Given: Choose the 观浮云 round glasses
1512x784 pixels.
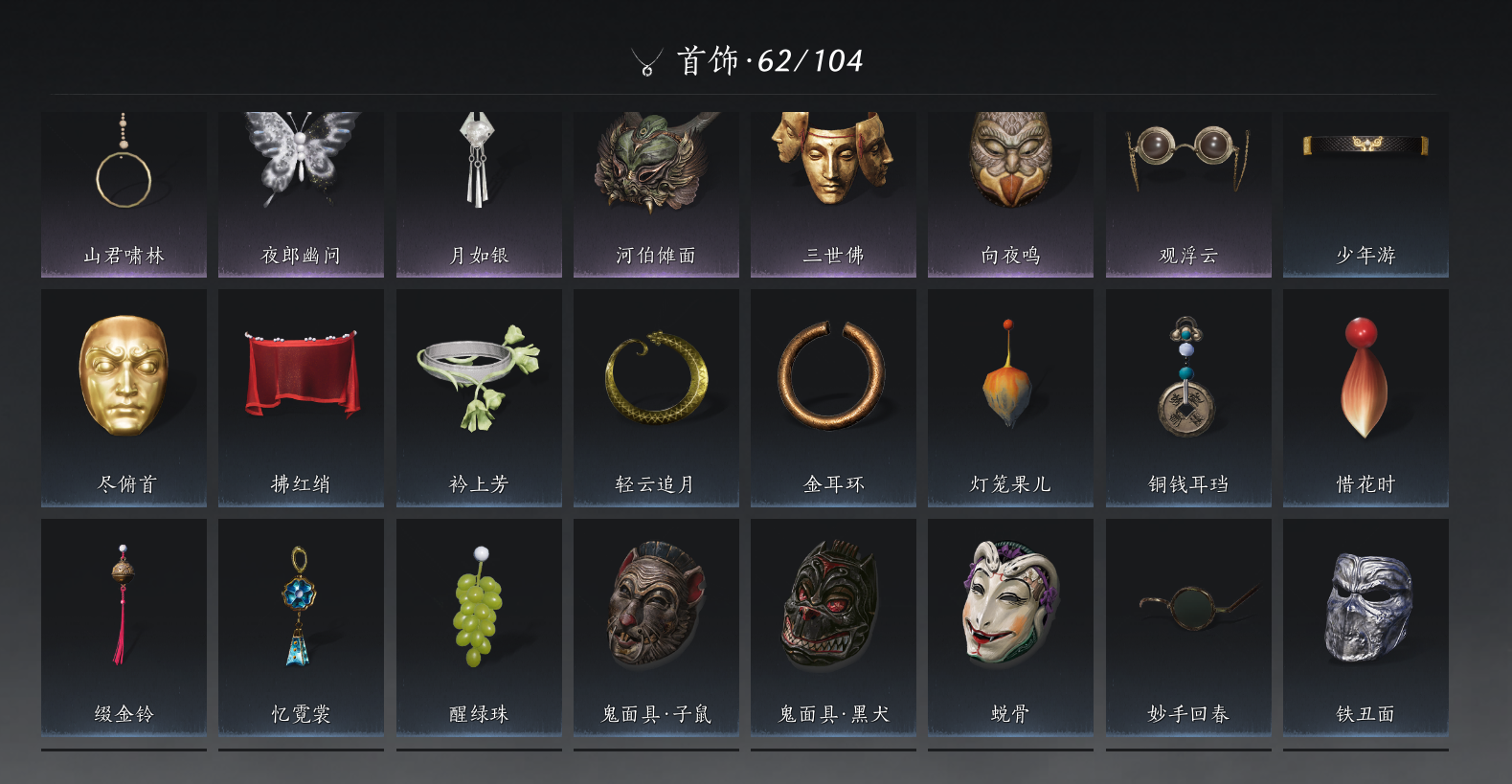Looking at the screenshot, I should (x=1188, y=194).
